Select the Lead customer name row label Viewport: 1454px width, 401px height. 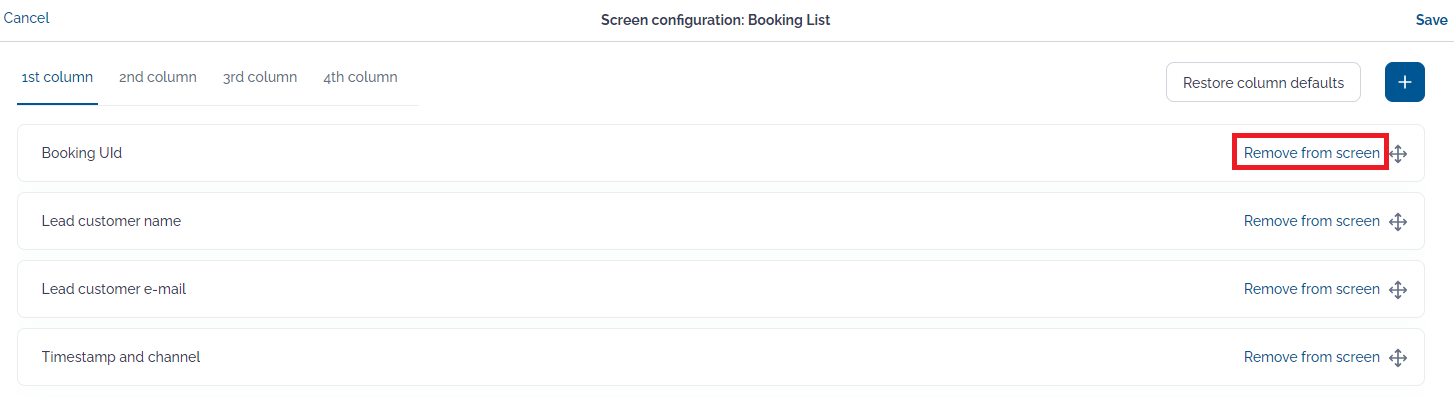click(111, 221)
